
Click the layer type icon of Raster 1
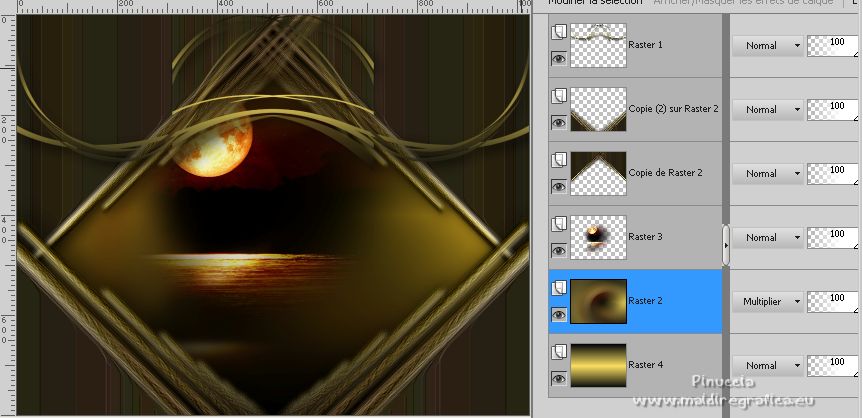pos(559,32)
